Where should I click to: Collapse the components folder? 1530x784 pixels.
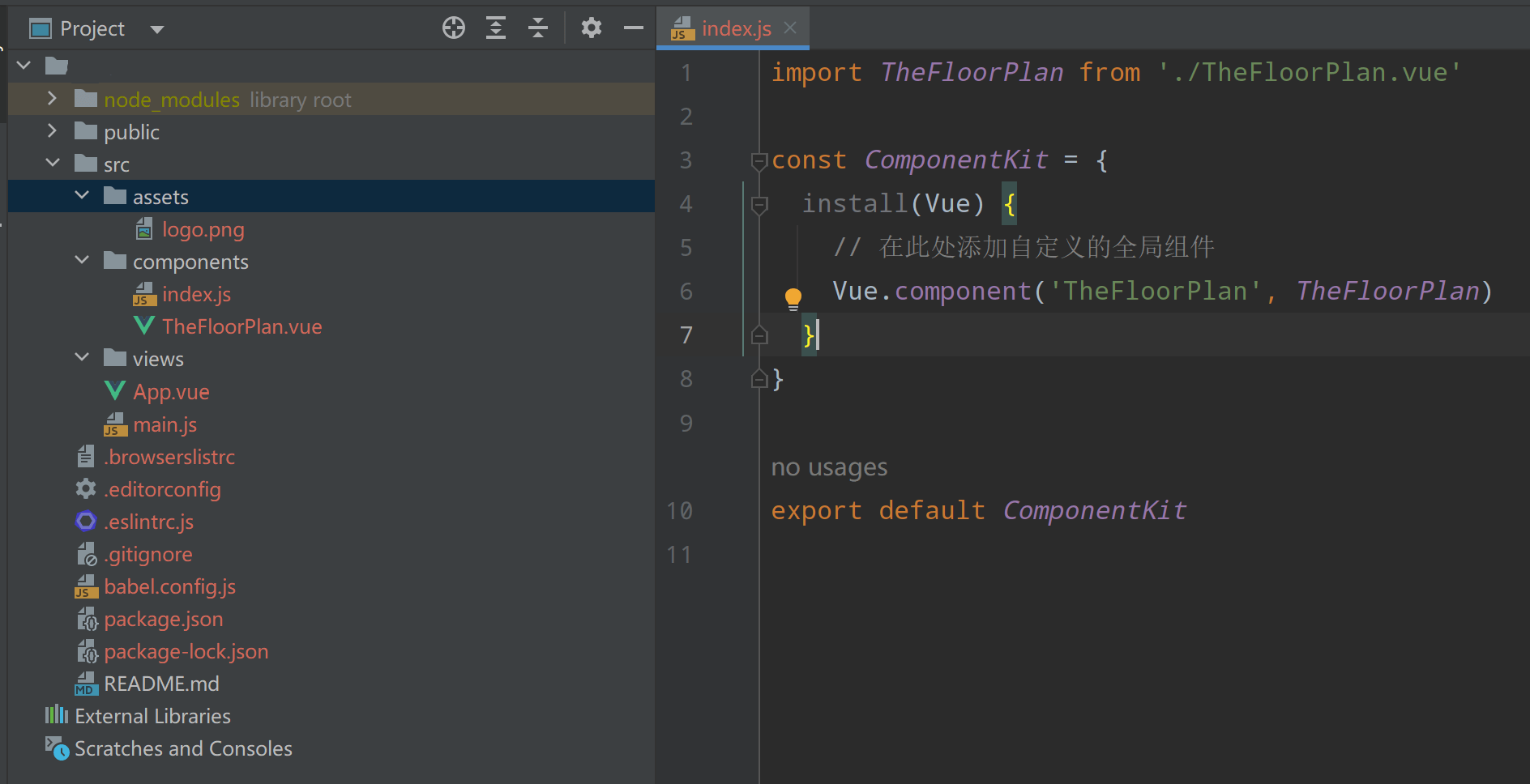(x=82, y=261)
